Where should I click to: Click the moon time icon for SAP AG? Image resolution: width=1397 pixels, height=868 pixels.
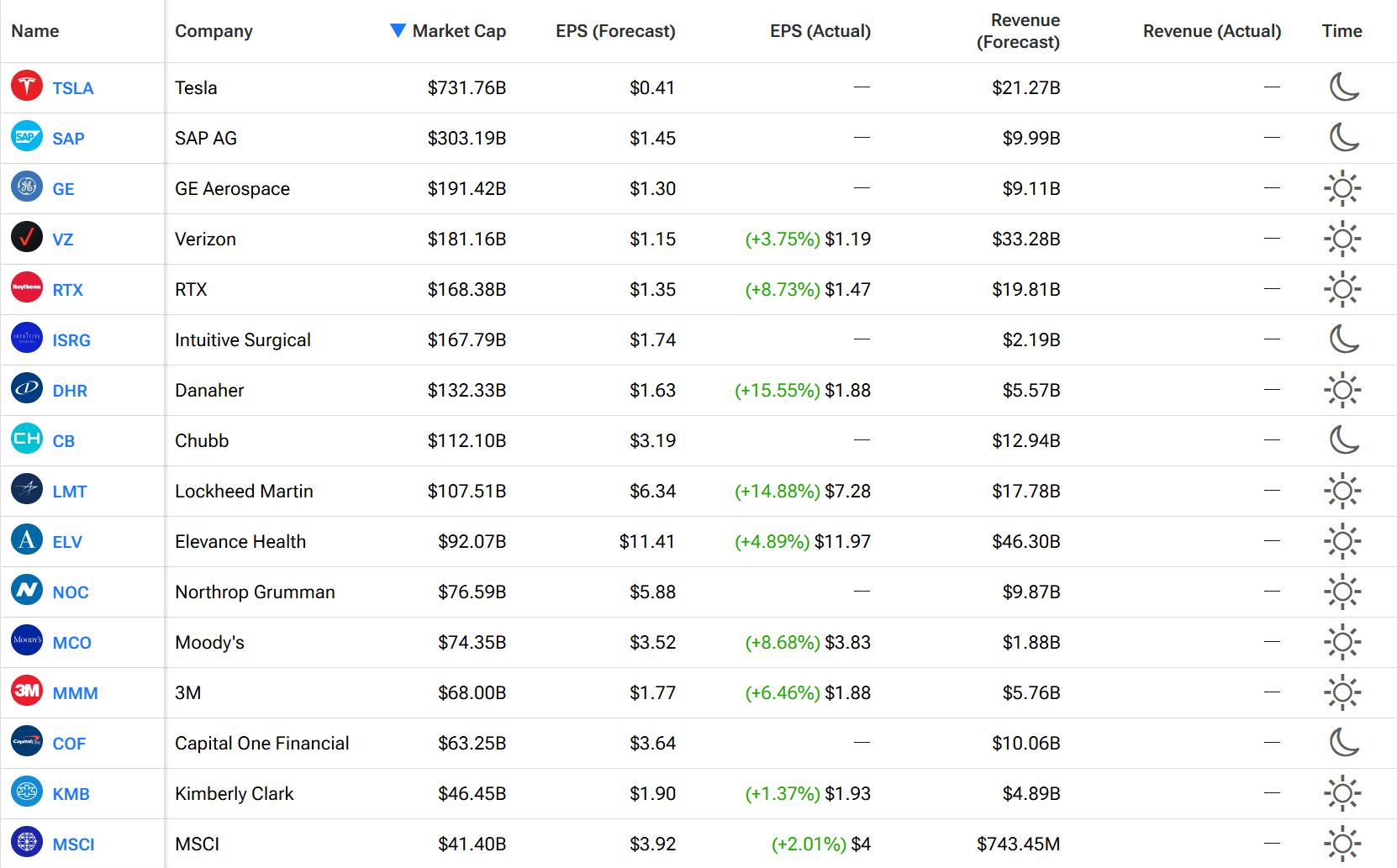click(1344, 137)
